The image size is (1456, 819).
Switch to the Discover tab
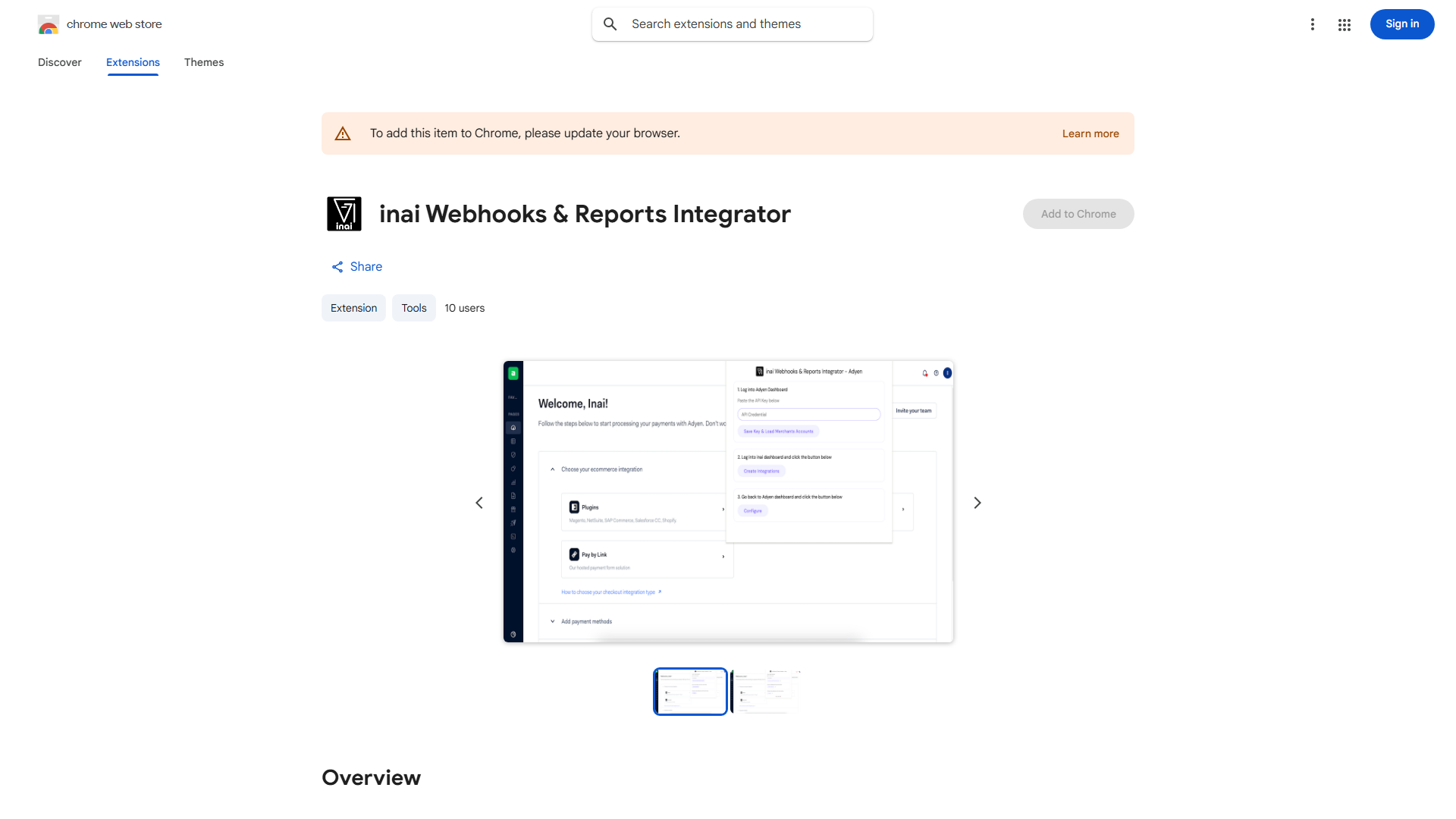(x=59, y=62)
